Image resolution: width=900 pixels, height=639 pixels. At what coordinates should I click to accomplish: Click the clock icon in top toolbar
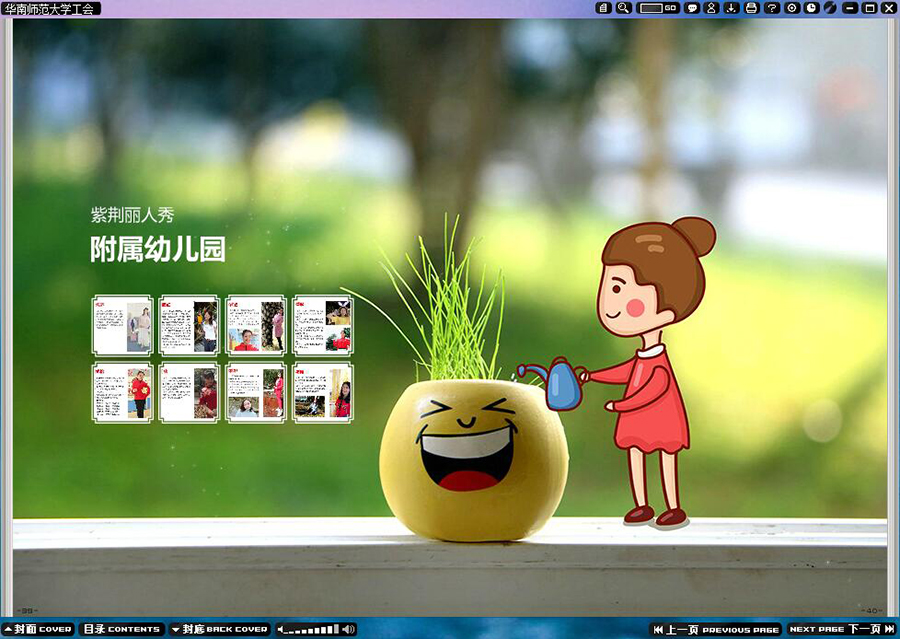coord(812,8)
